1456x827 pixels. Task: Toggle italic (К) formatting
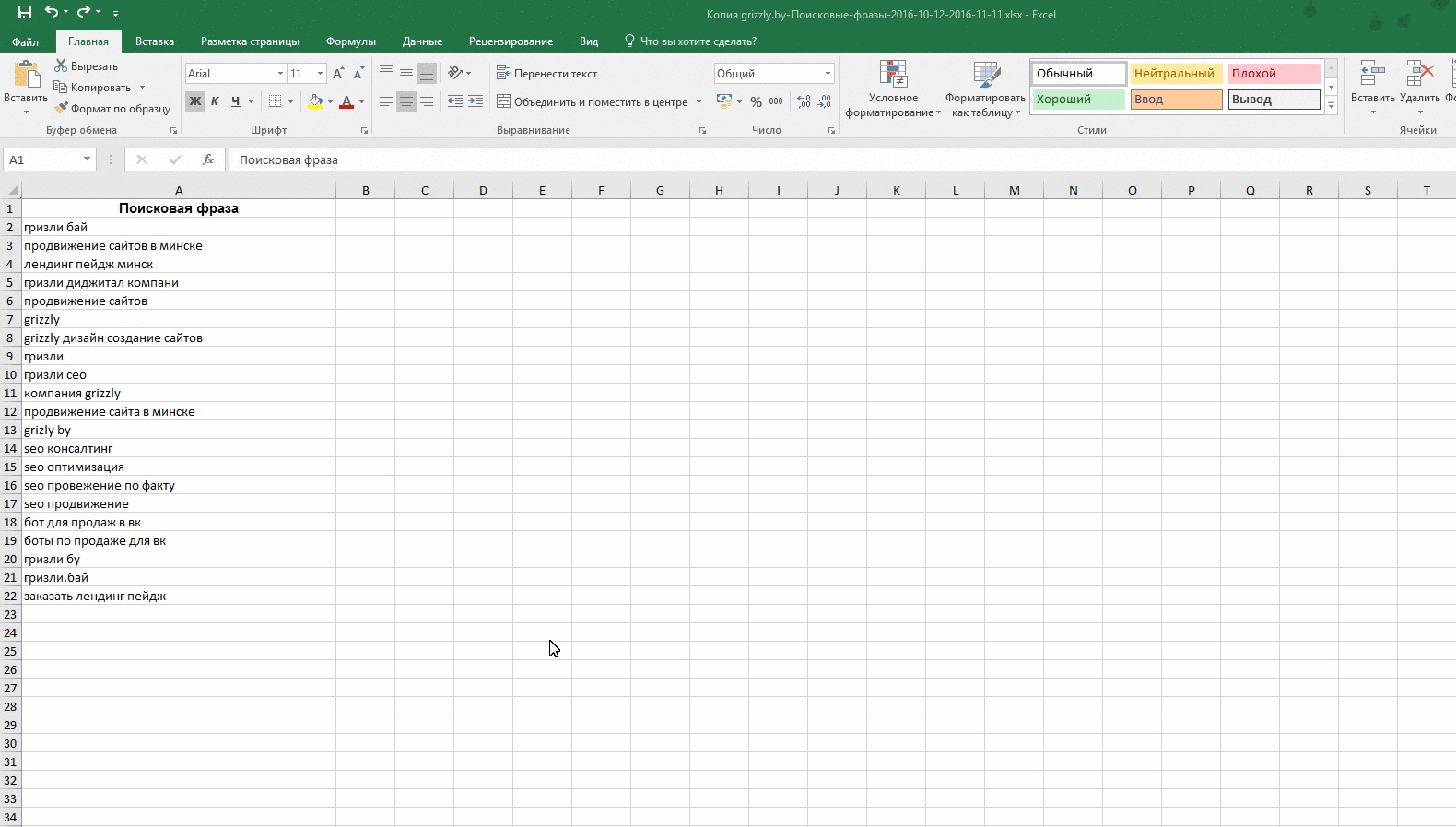215,101
